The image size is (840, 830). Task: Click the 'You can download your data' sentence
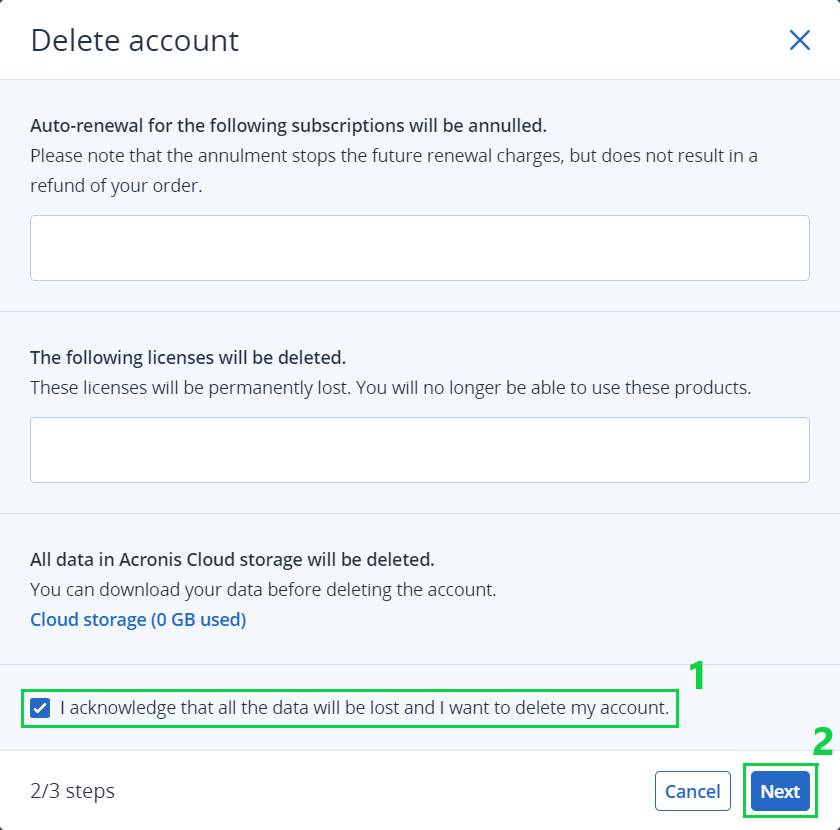263,589
